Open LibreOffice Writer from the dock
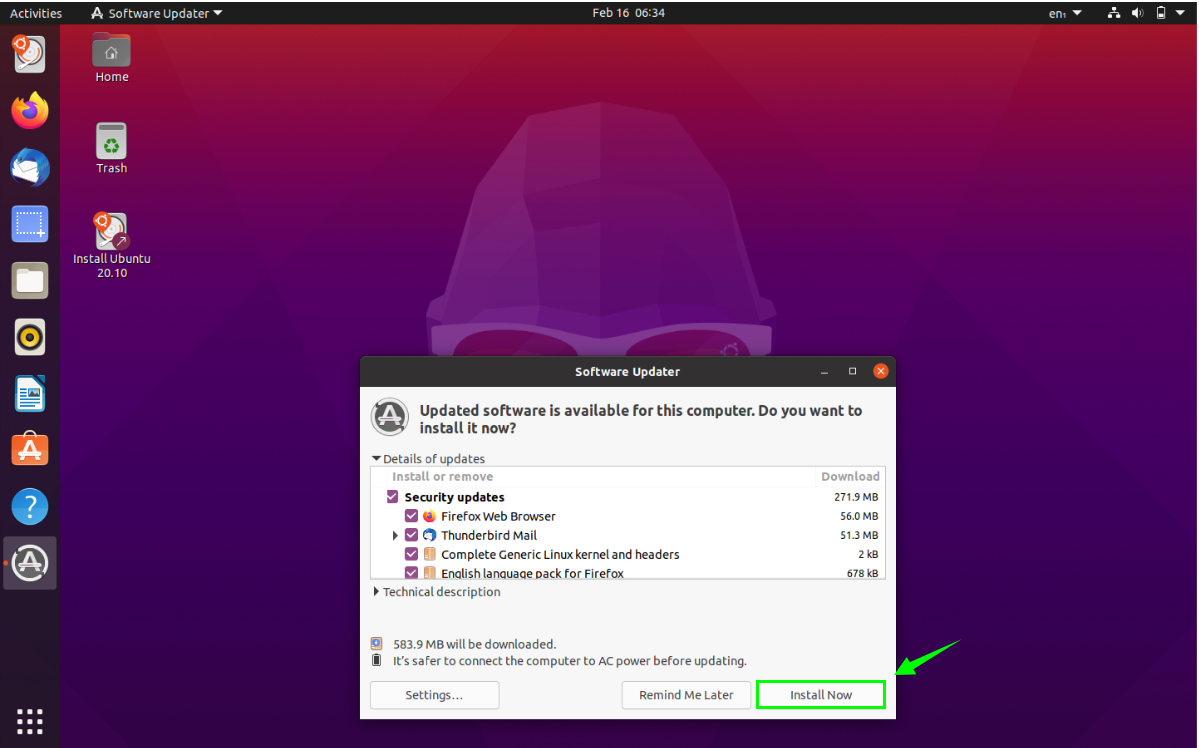The image size is (1199, 748). pyautogui.click(x=30, y=394)
